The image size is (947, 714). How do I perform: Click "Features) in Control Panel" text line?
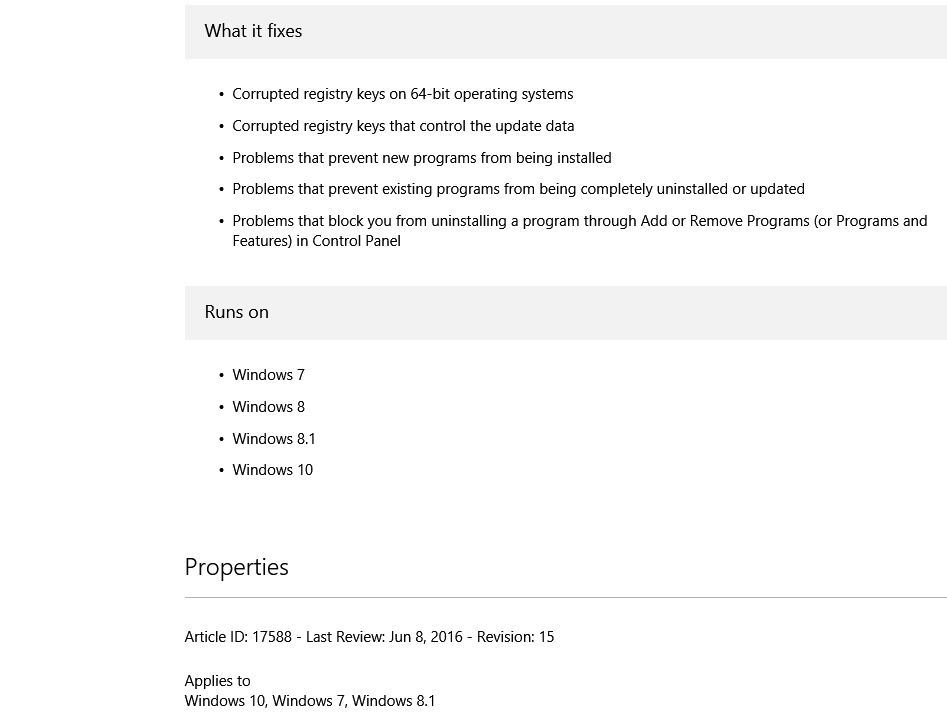[316, 241]
